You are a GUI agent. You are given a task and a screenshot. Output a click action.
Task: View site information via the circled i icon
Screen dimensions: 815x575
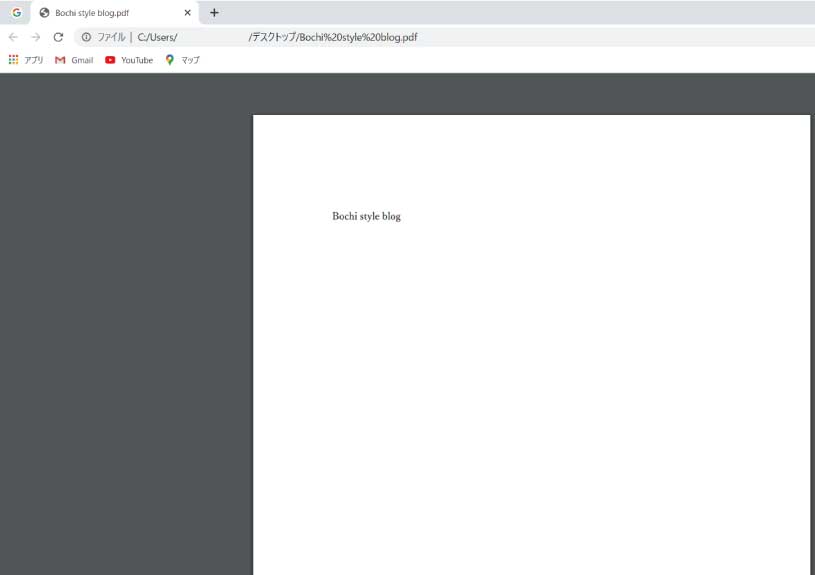coord(86,37)
